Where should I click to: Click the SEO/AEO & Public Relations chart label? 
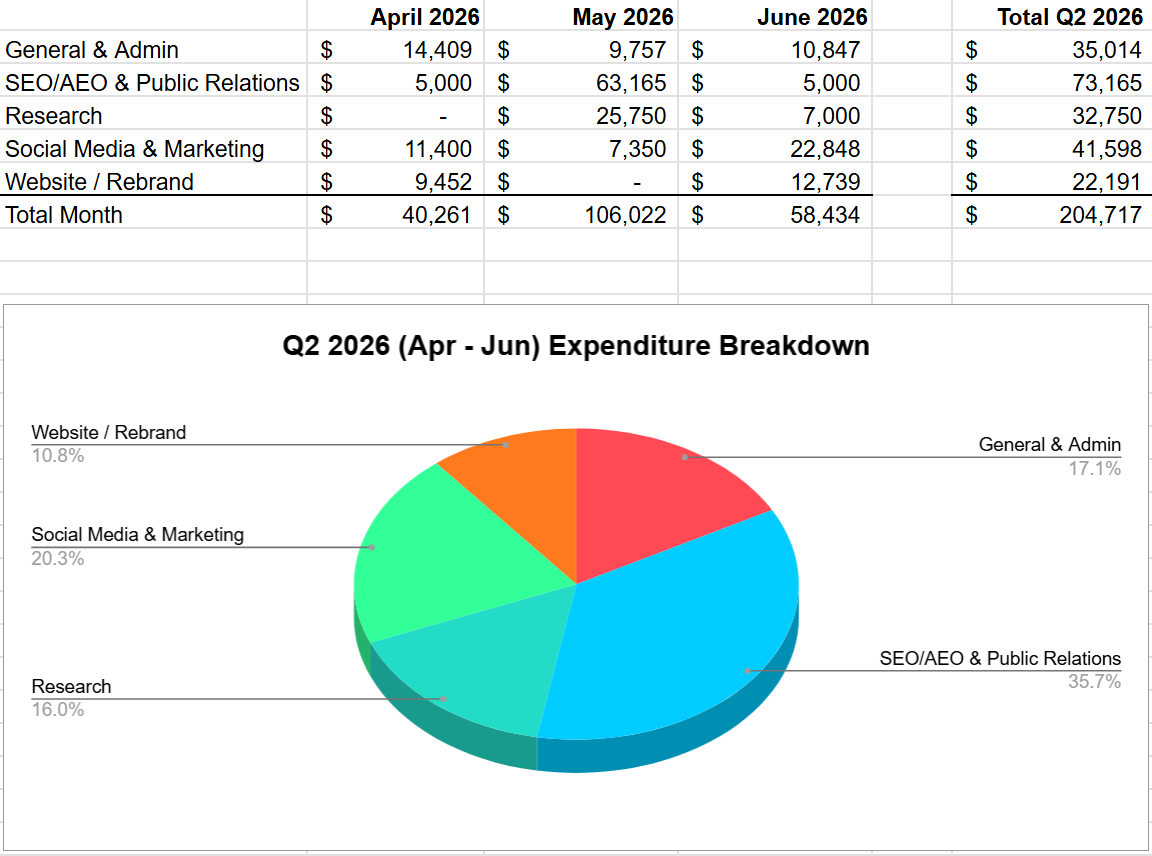[x=1001, y=658]
